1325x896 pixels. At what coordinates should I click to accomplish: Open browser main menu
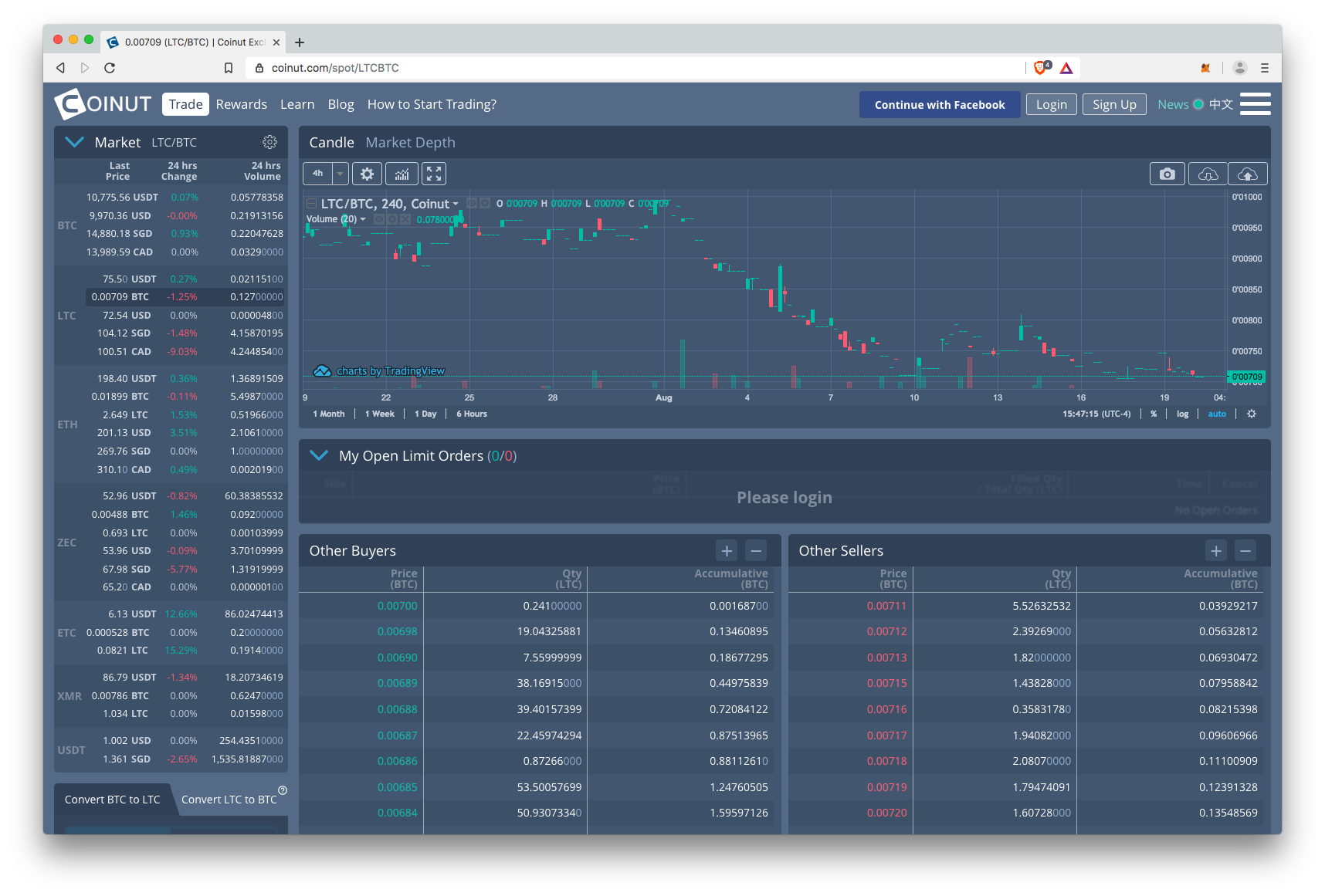point(1265,68)
